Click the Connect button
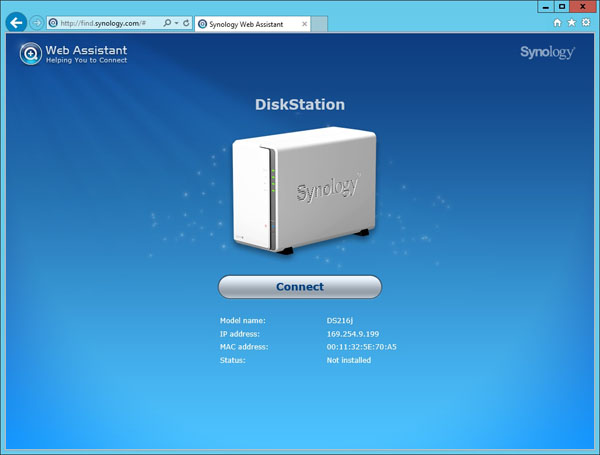 [300, 287]
